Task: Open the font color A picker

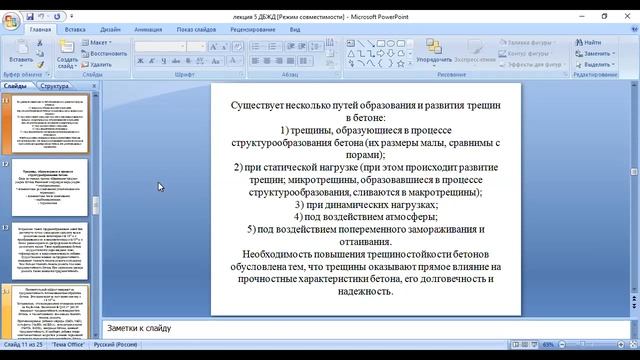Action: (234, 61)
